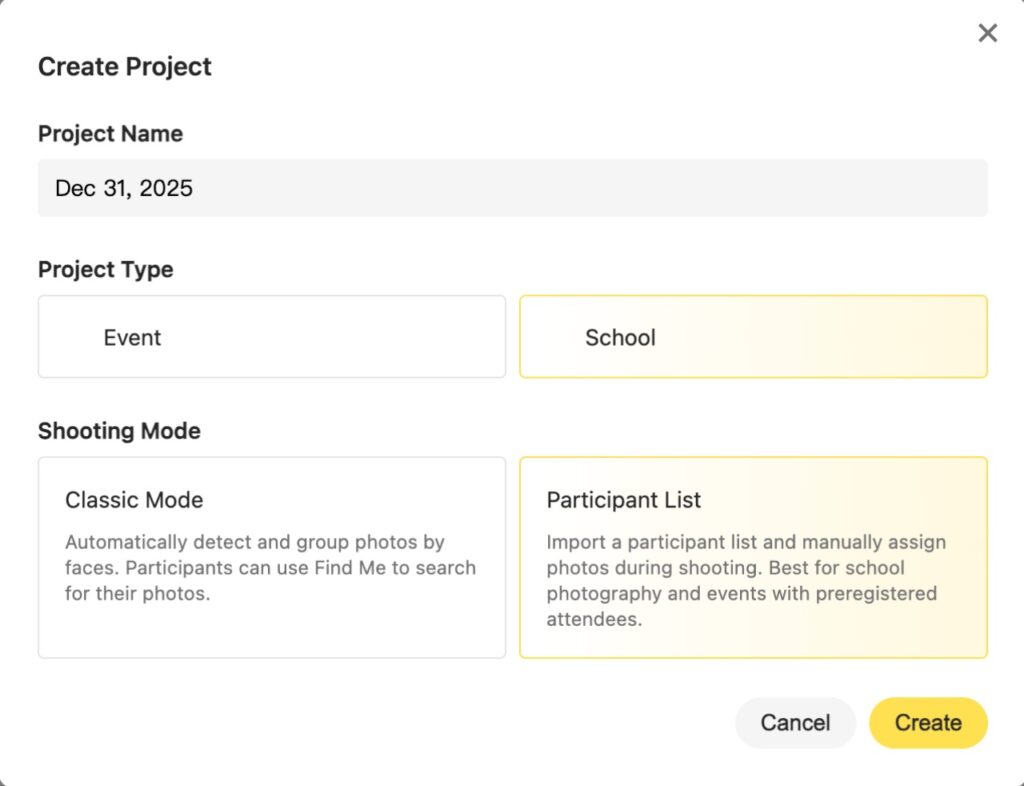Close the Create Project dialog
The width and height of the screenshot is (1024, 786).
988,34
